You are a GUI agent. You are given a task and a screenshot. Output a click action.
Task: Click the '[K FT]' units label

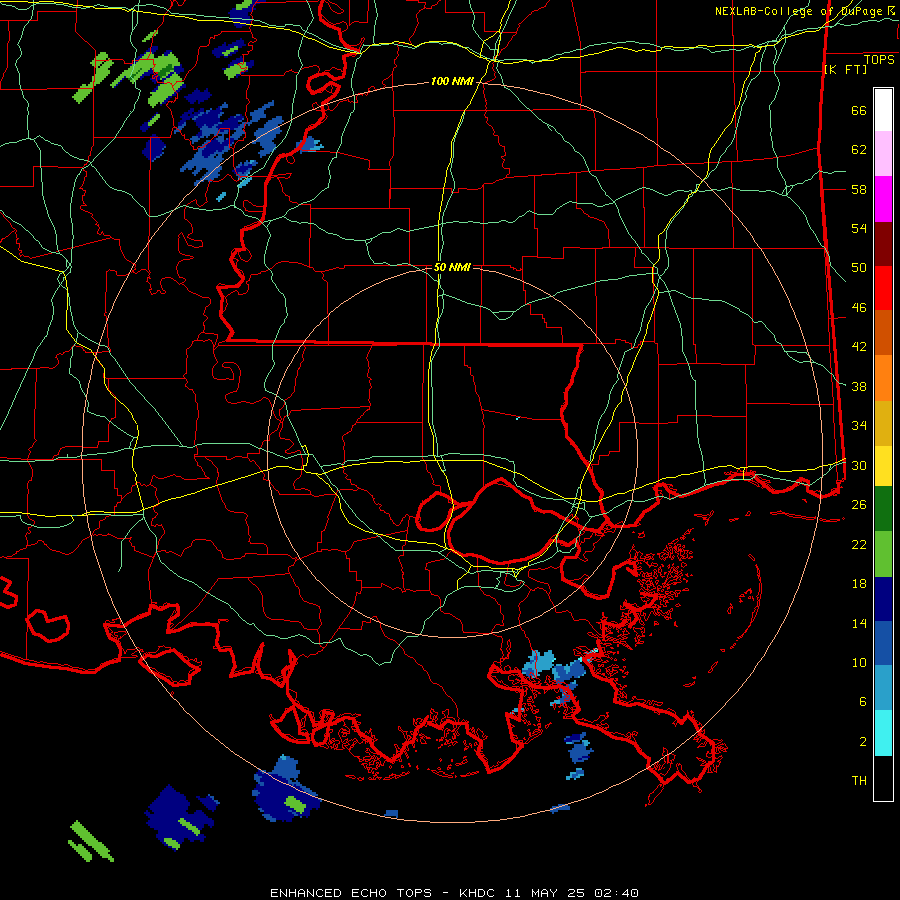(845, 70)
